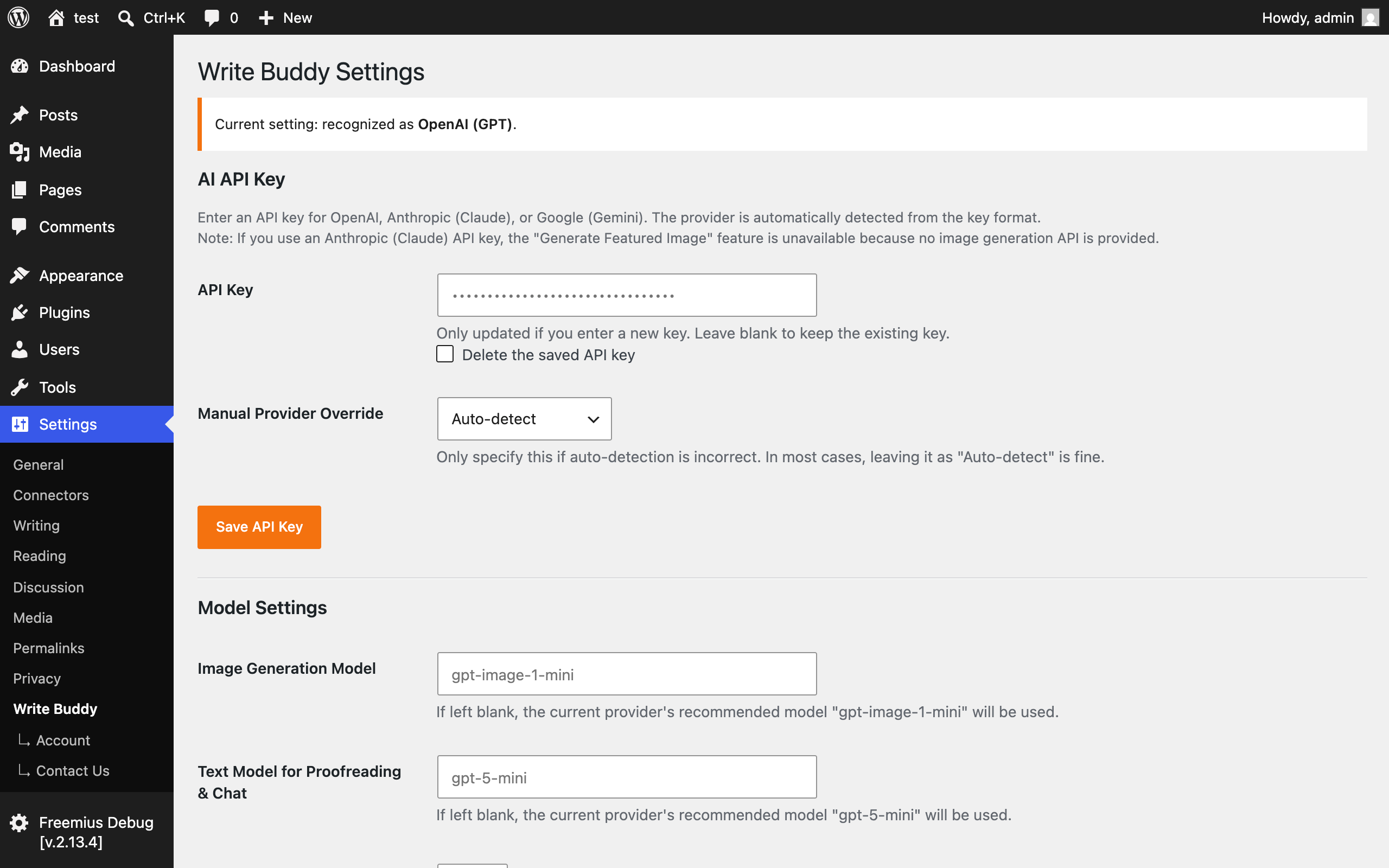The width and height of the screenshot is (1389, 868).
Task: Click the Plugins plug icon
Action: [20, 312]
